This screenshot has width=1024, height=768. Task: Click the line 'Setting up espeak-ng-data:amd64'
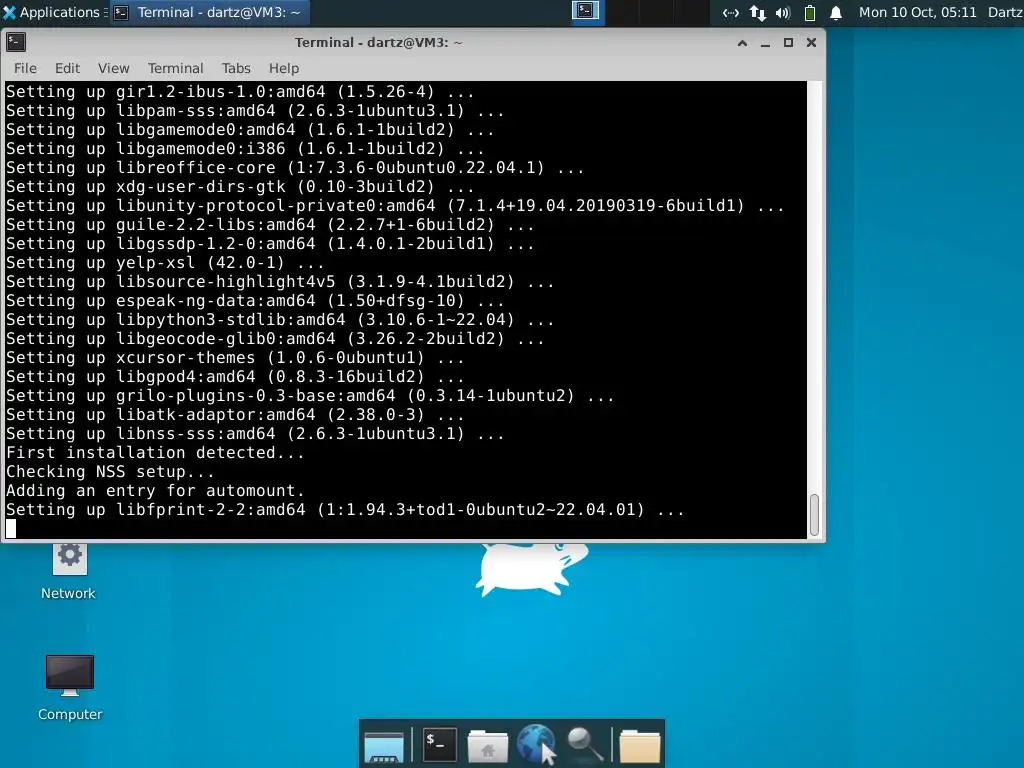pos(255,300)
